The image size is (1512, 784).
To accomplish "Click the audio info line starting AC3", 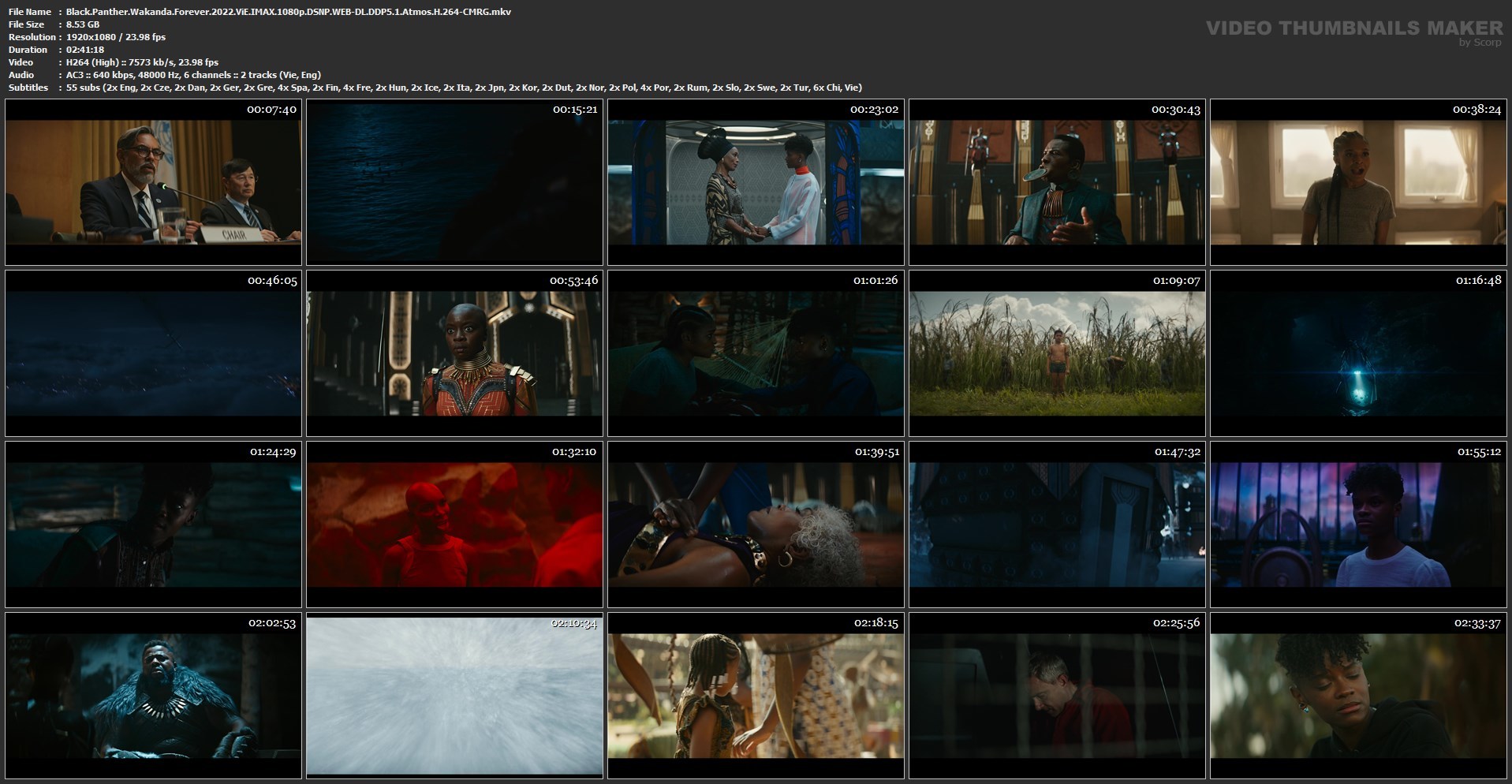I will point(193,75).
